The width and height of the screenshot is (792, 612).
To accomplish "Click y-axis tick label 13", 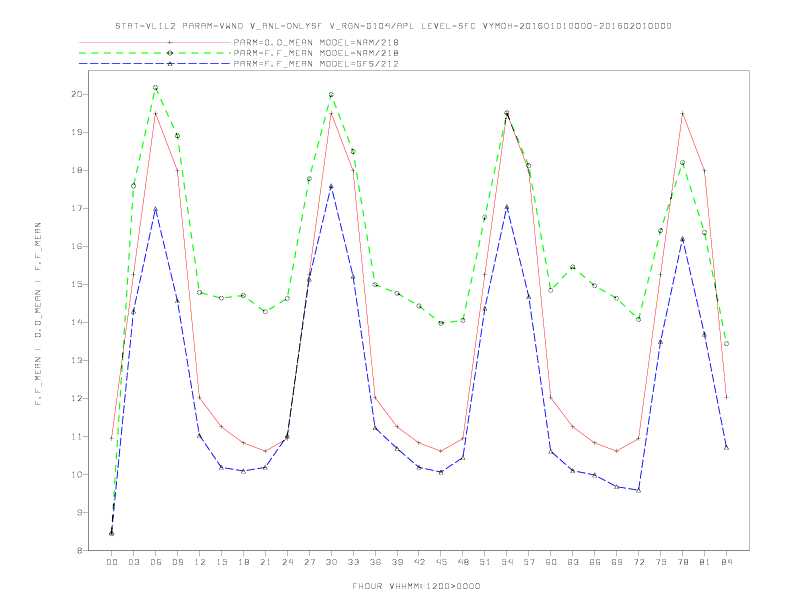I will [x=77, y=361].
